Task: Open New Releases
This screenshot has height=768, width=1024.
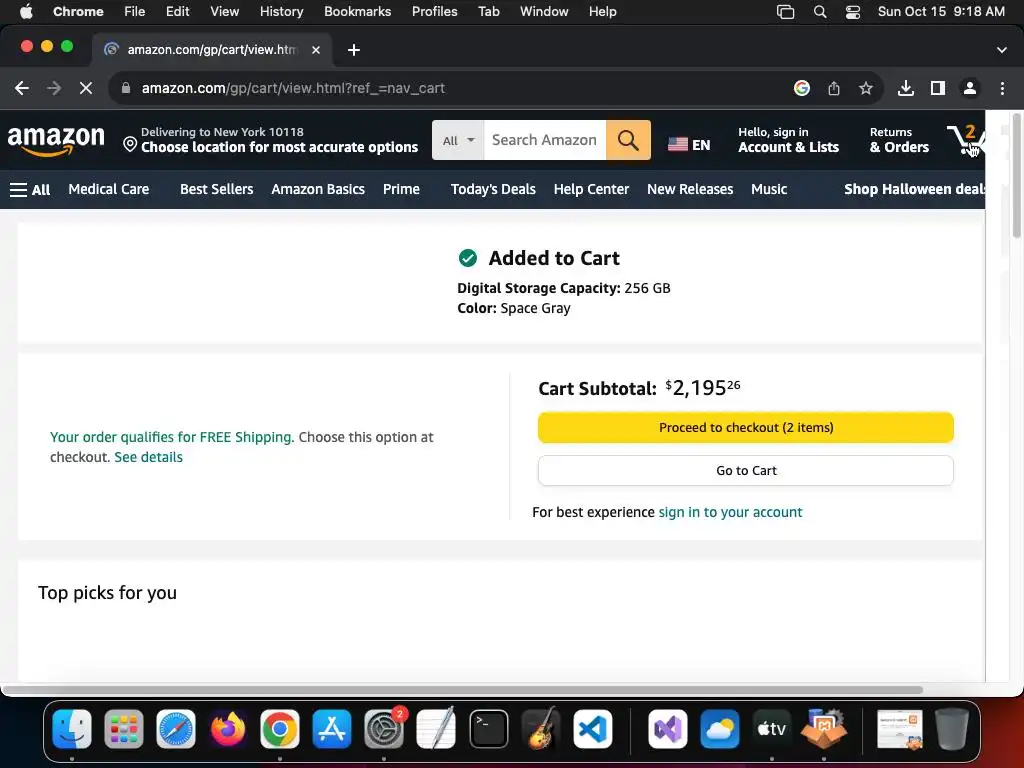Action: [x=690, y=189]
